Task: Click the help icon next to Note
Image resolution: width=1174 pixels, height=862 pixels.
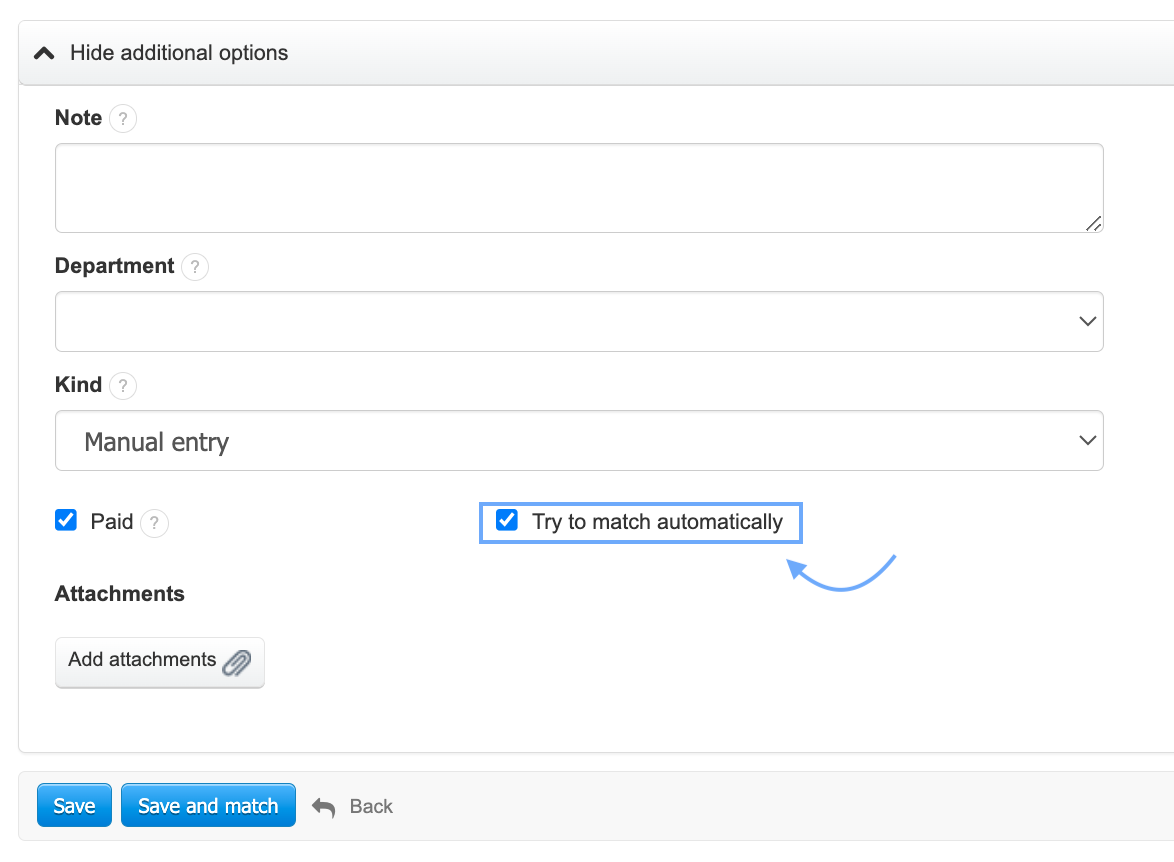Action: tap(122, 119)
